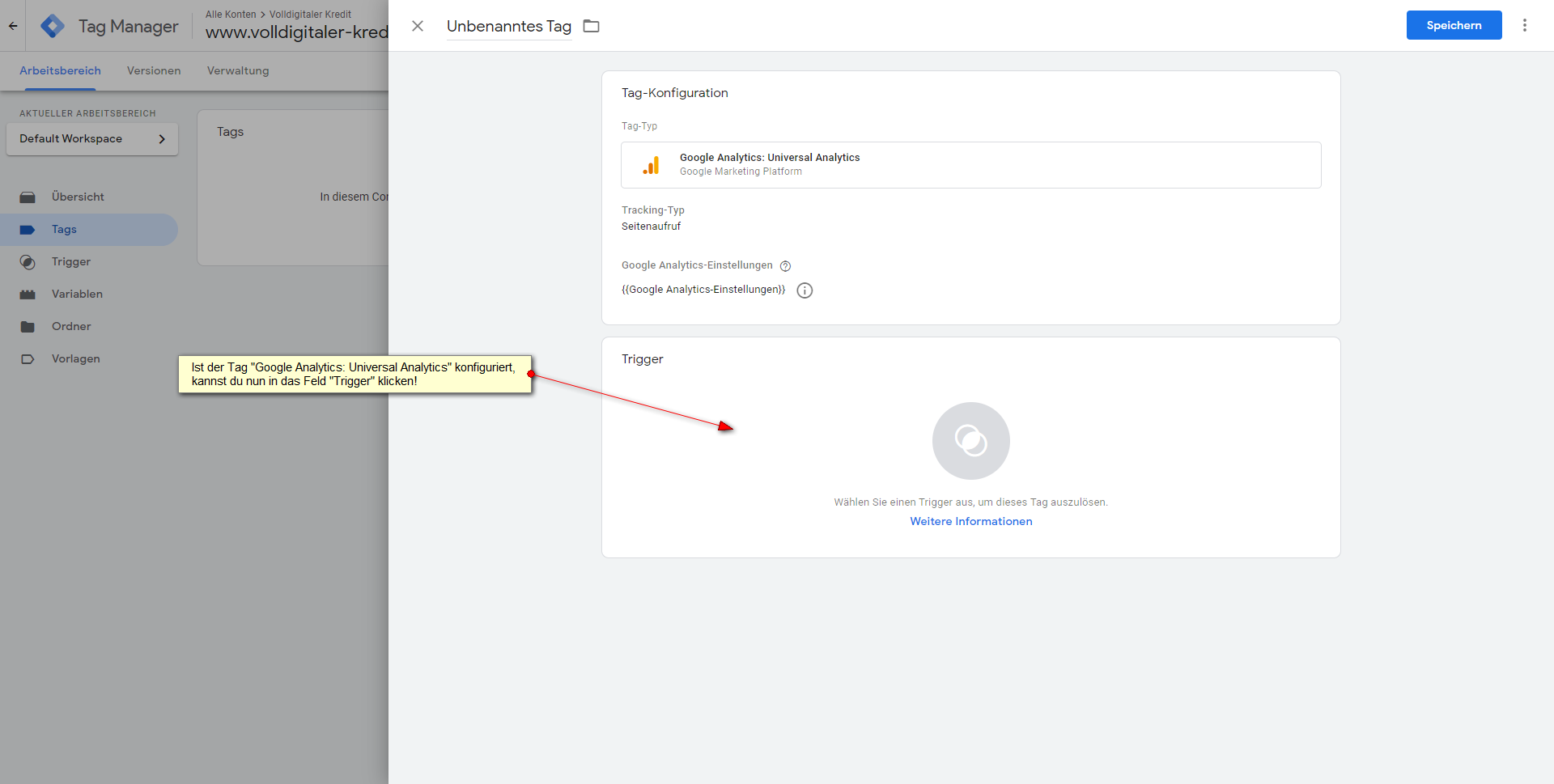Click the Tag-Konfiguration heading

click(675, 93)
